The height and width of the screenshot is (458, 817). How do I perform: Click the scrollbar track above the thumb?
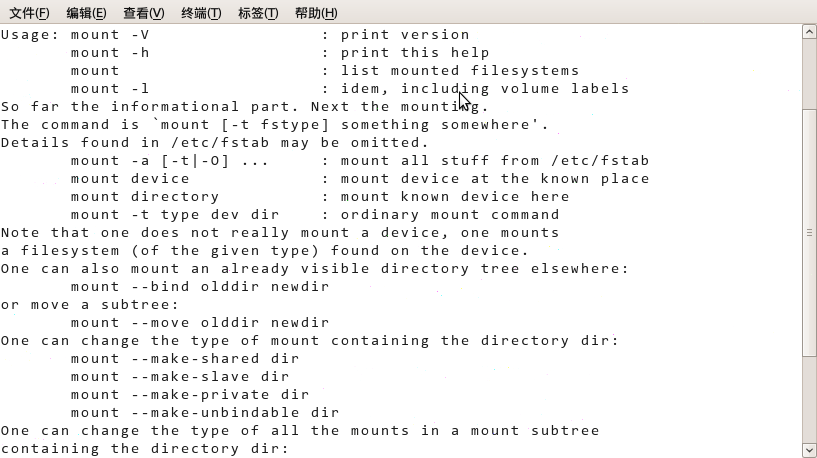coord(809,74)
